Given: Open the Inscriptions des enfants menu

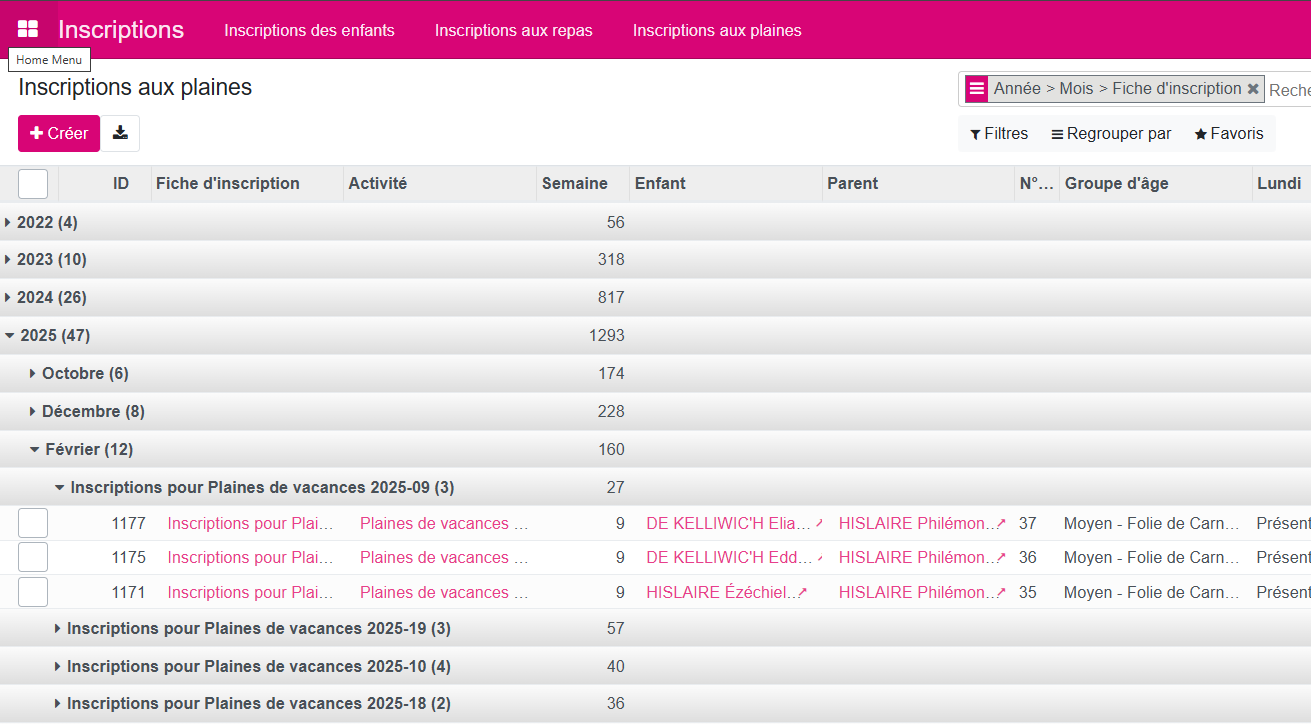Looking at the screenshot, I should click(x=309, y=30).
